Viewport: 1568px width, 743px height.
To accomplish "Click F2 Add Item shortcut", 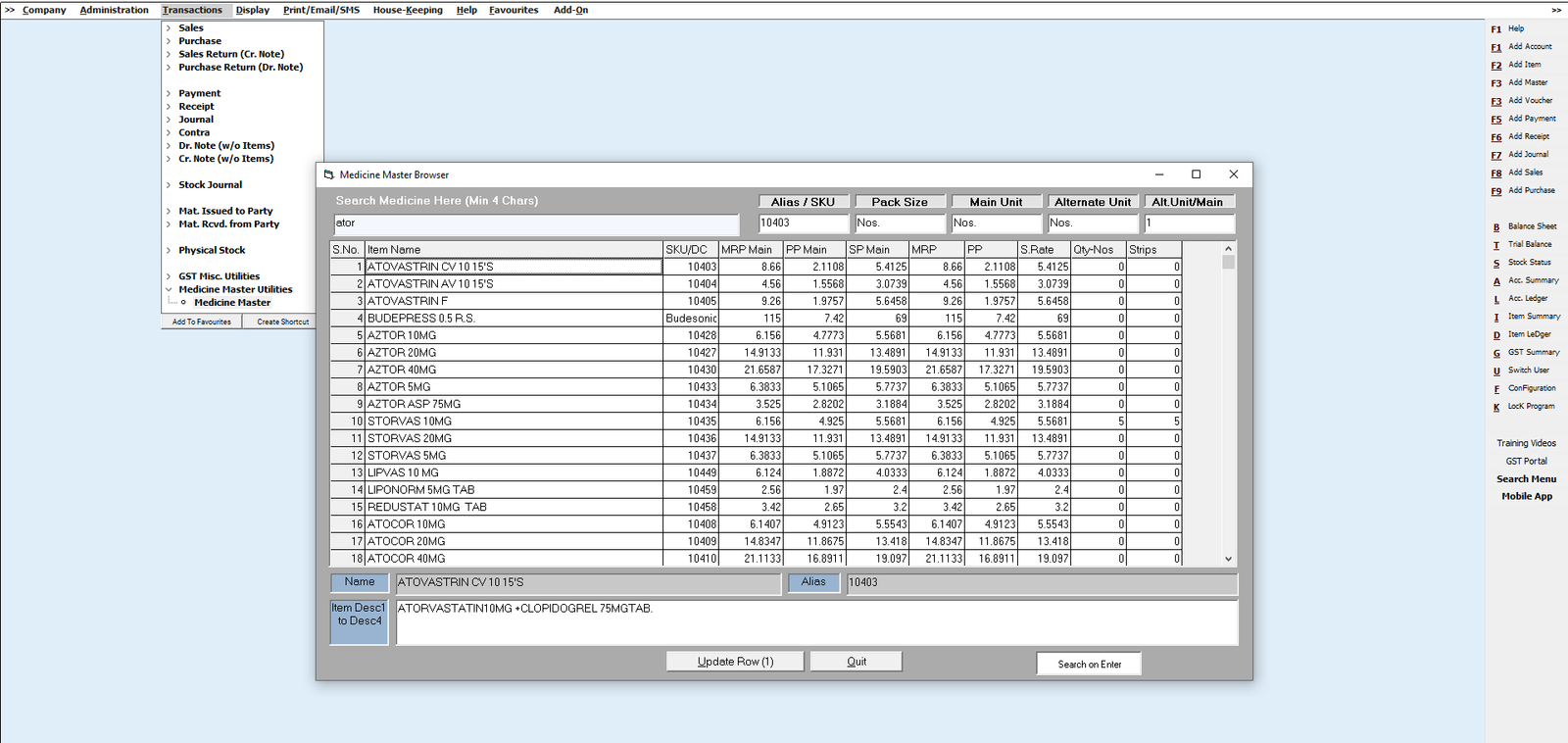I will click(x=1524, y=65).
